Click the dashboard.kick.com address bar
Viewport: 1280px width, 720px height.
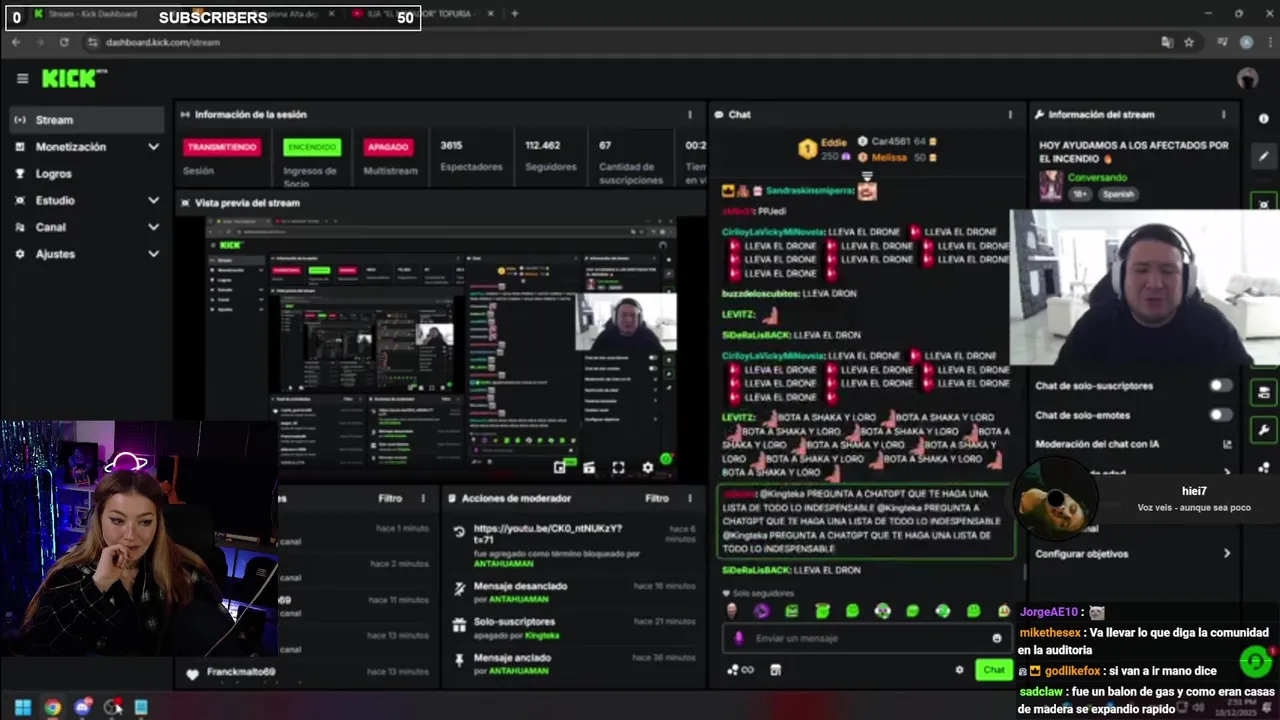[x=162, y=42]
